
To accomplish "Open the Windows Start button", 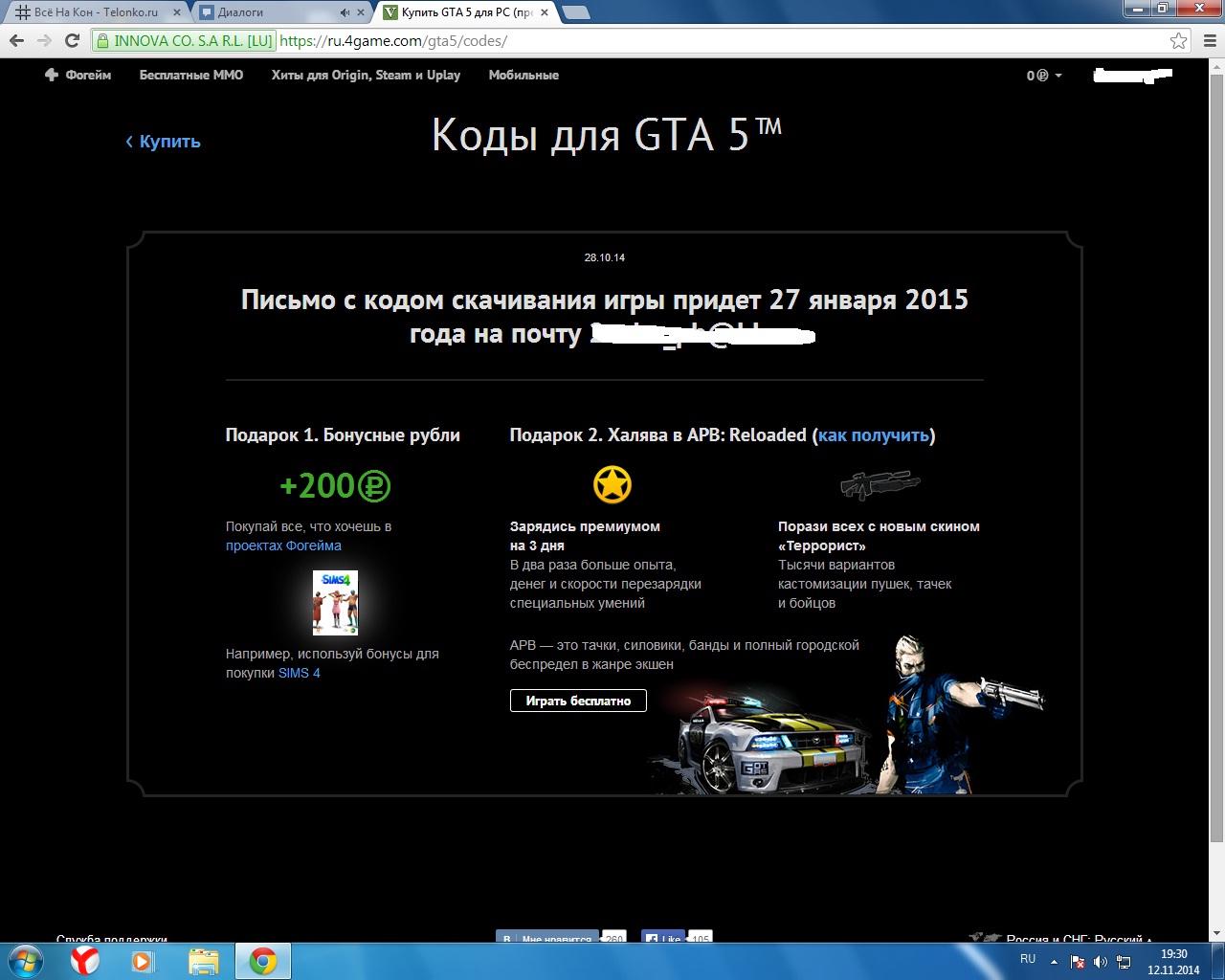I will [x=26, y=961].
